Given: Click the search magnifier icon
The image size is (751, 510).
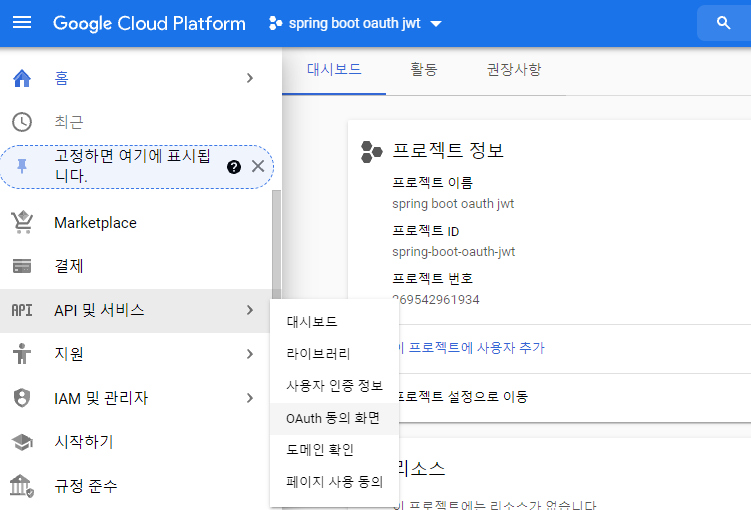Looking at the screenshot, I should click(723, 23).
